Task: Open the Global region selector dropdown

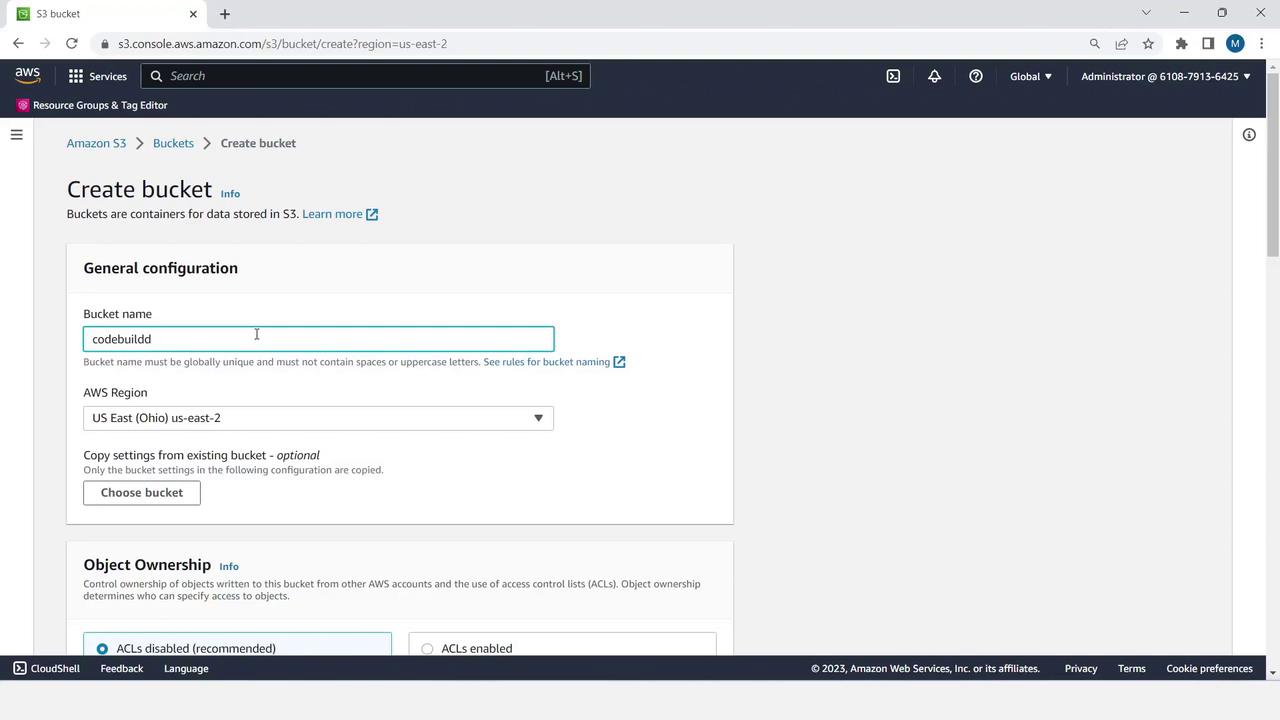Action: tap(1031, 76)
